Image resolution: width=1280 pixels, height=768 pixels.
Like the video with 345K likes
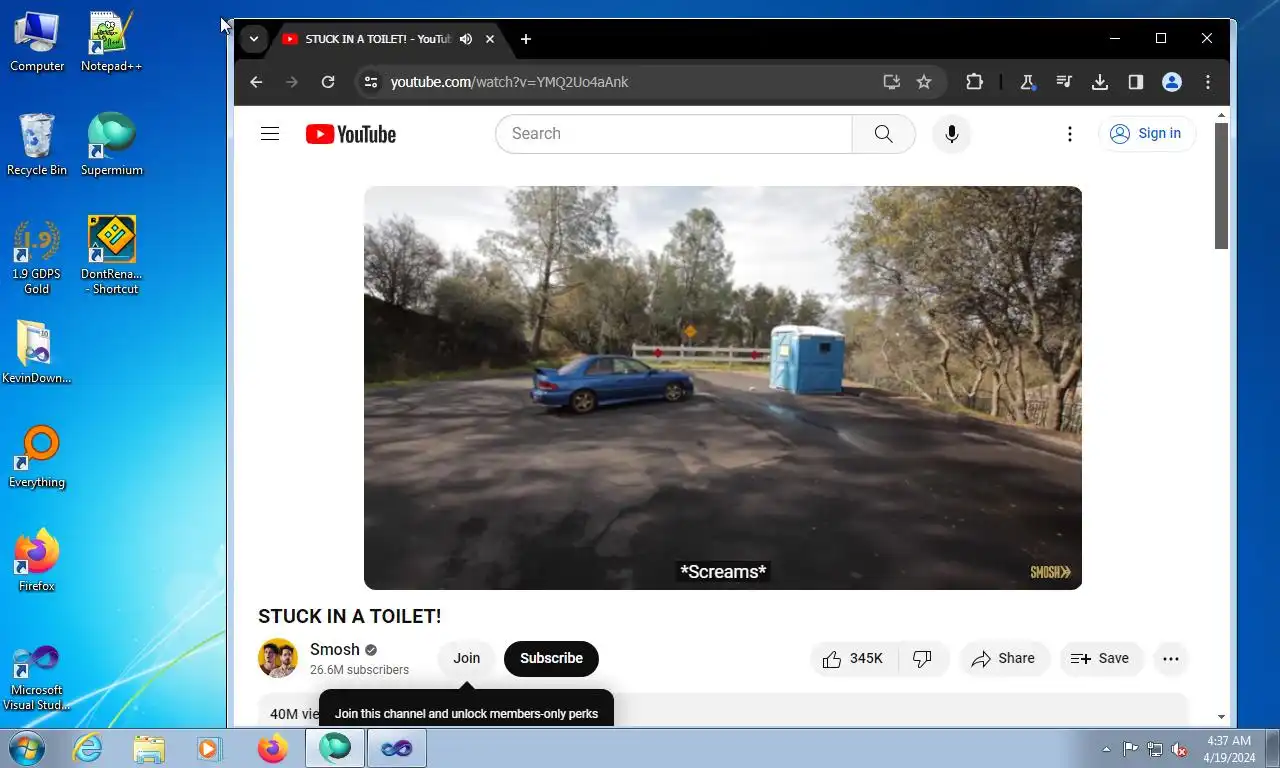click(853, 658)
